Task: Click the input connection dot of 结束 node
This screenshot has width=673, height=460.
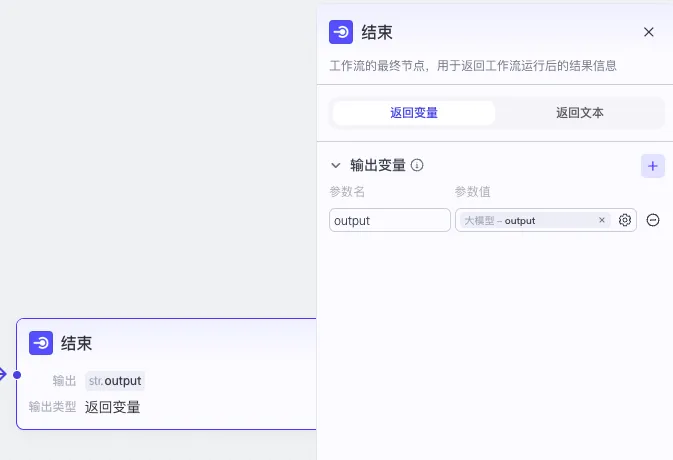Action: (x=17, y=375)
